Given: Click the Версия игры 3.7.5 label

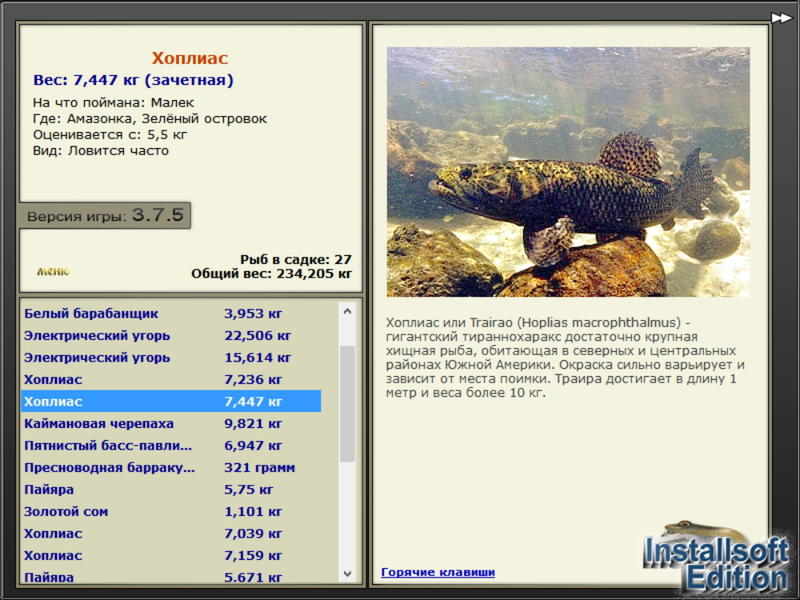Looking at the screenshot, I should [105, 215].
